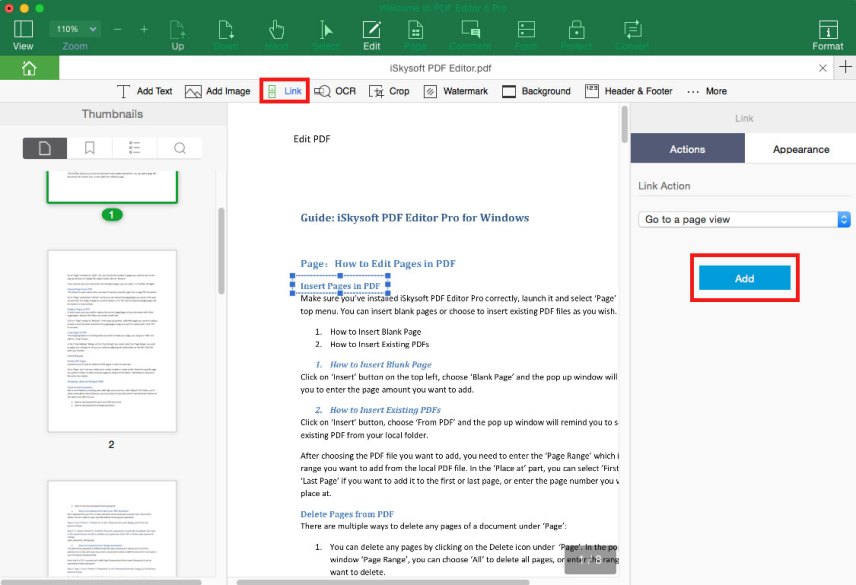Show page thumbnails panel icon
856x585 pixels.
pyautogui.click(x=45, y=148)
